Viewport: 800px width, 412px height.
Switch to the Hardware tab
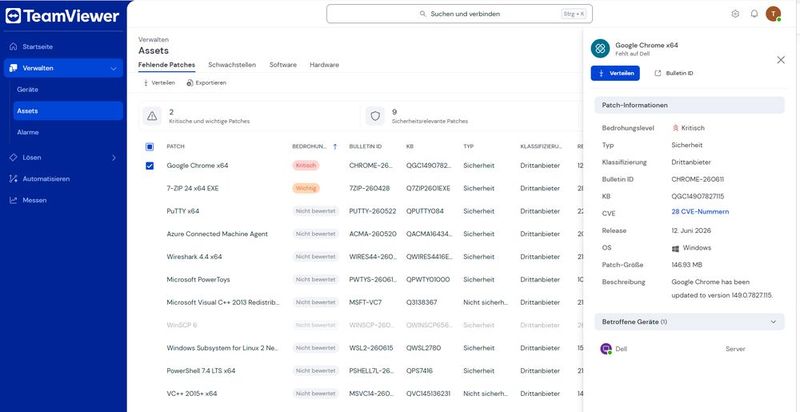pos(324,65)
